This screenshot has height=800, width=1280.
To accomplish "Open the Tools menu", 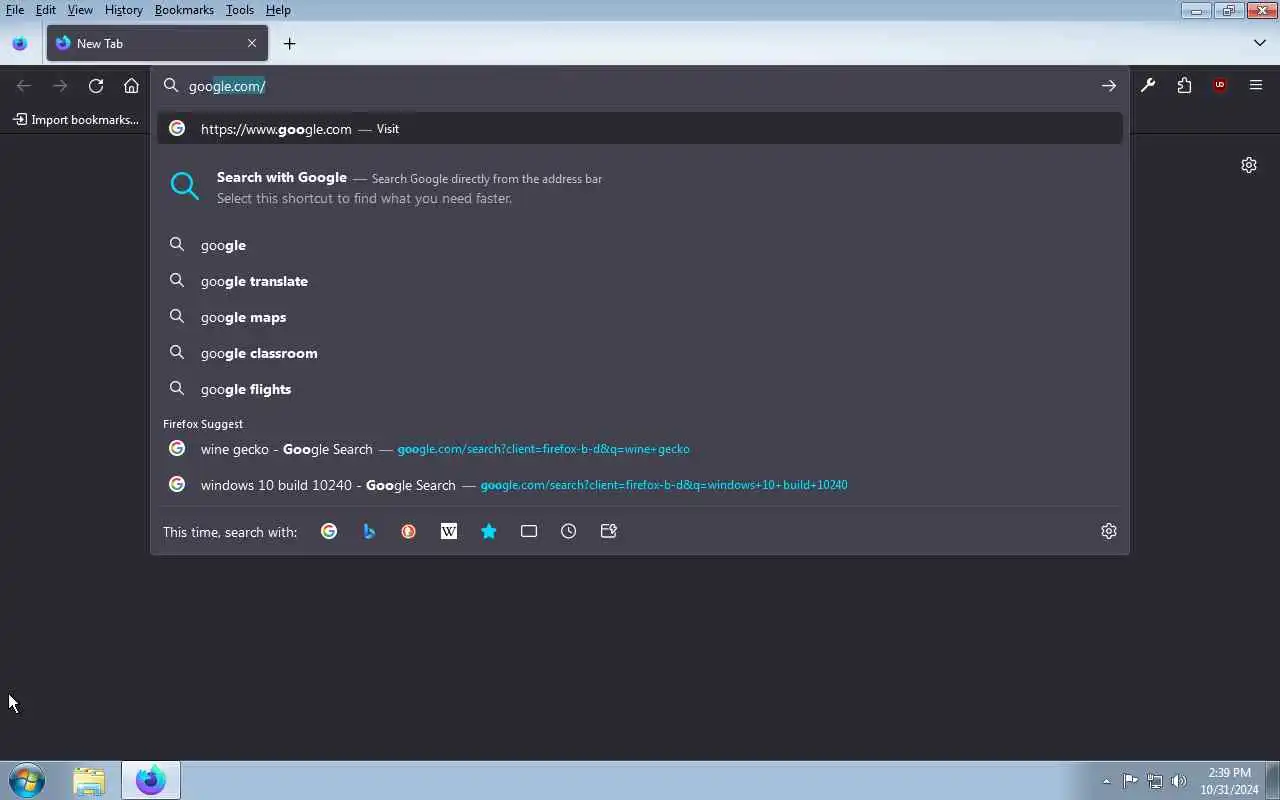I will point(240,10).
